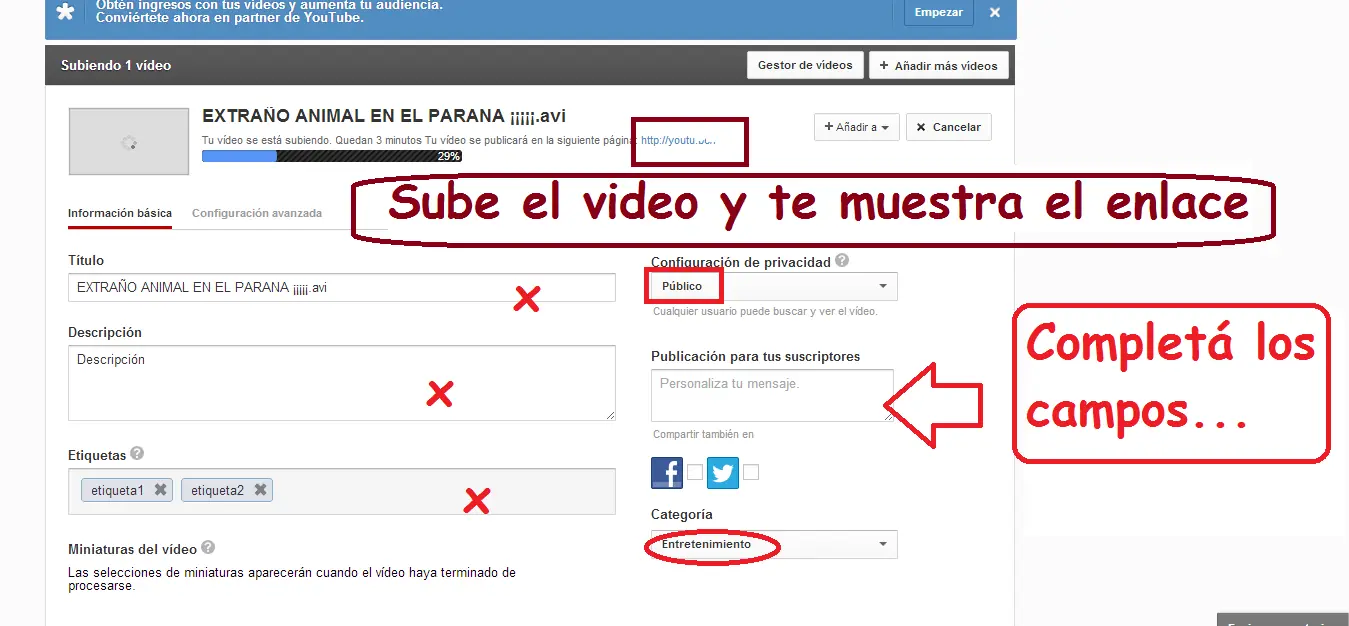
Task: Click the 29% progress percentage label
Action: click(448, 156)
